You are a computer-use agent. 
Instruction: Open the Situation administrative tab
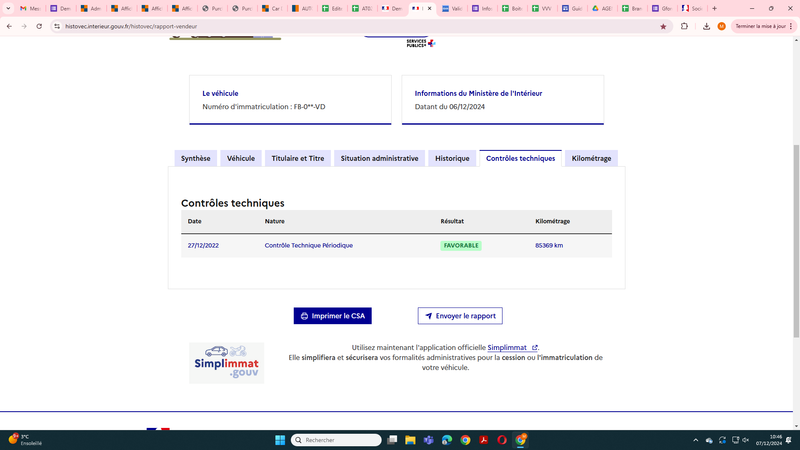tap(379, 158)
